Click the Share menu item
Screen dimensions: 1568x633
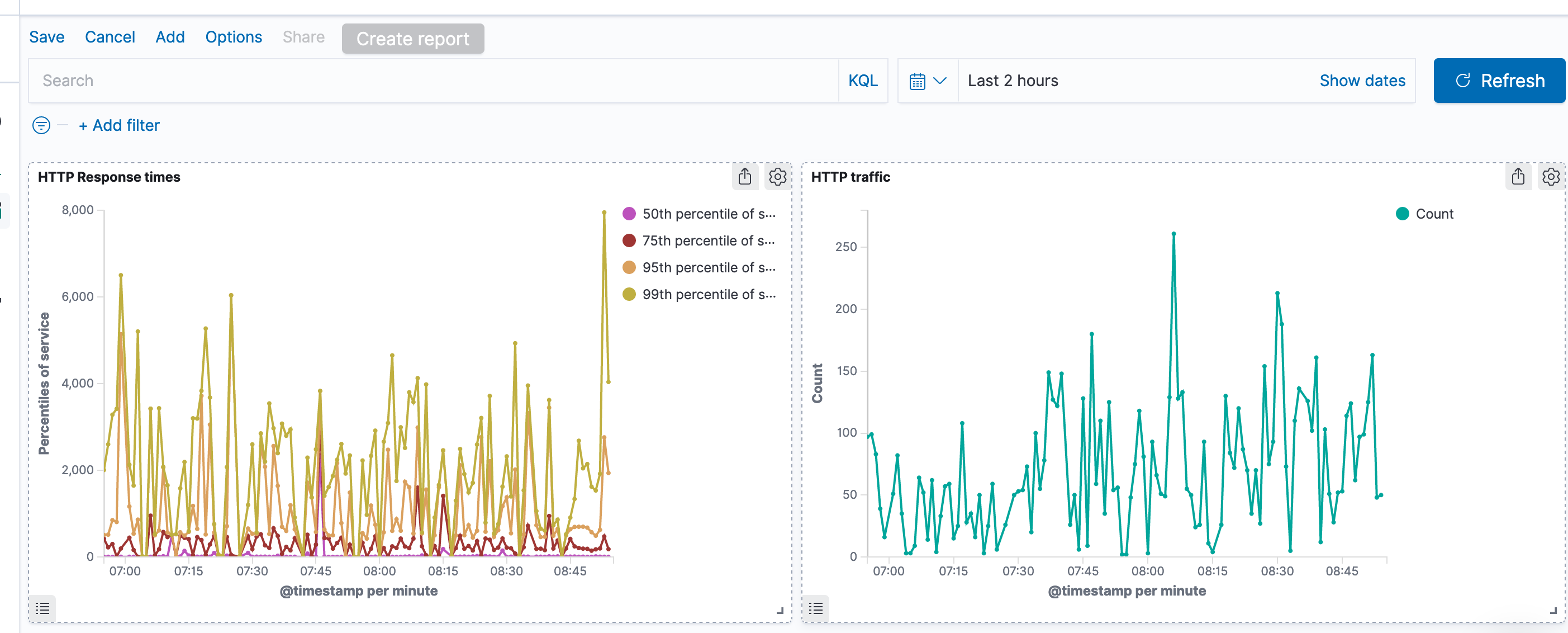(304, 37)
